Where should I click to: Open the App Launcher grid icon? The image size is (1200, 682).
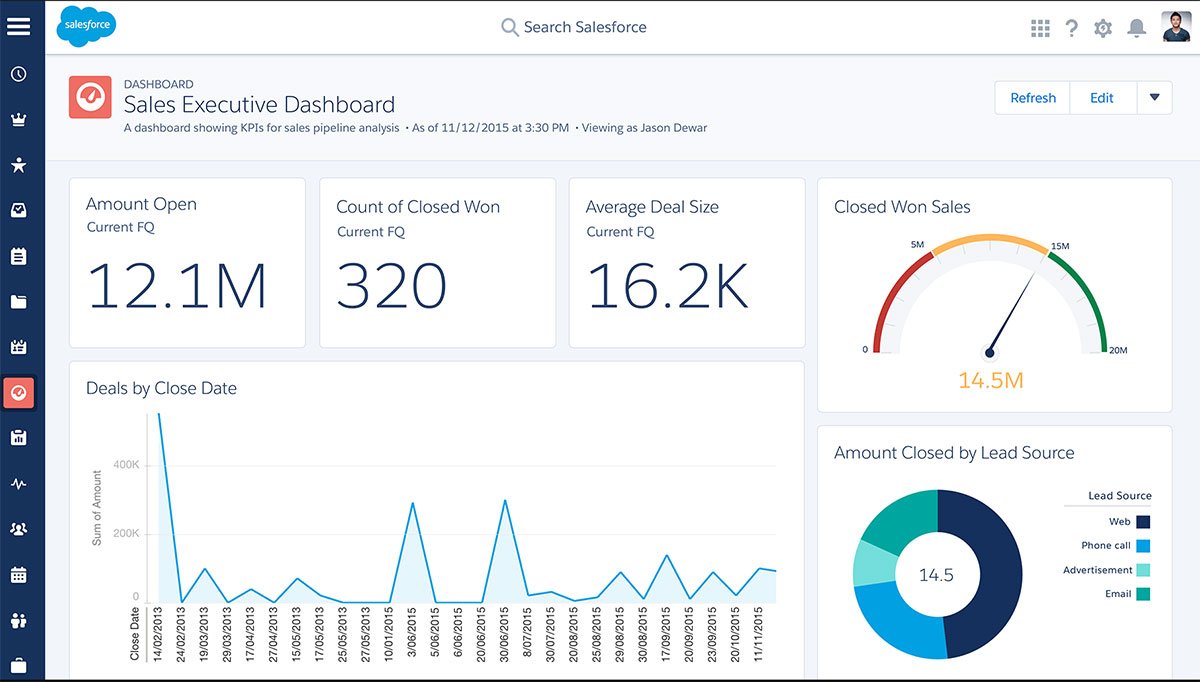pyautogui.click(x=1040, y=28)
